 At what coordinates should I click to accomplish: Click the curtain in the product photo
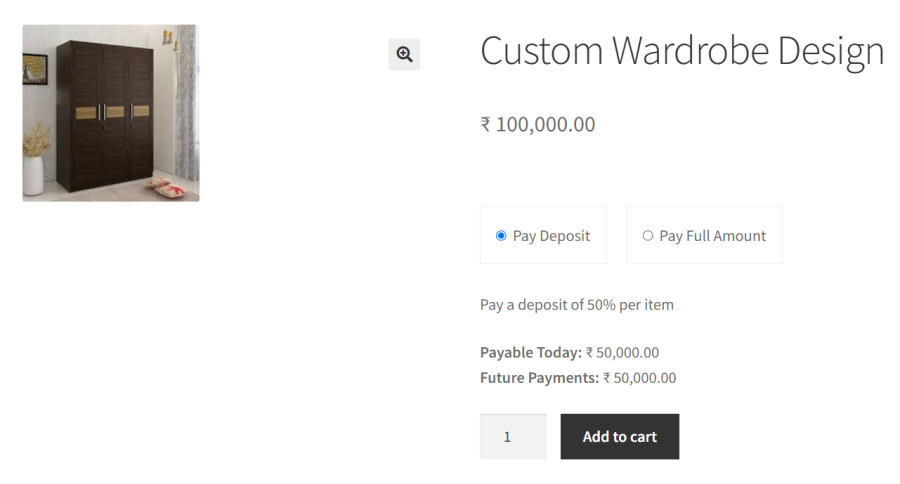[186, 110]
